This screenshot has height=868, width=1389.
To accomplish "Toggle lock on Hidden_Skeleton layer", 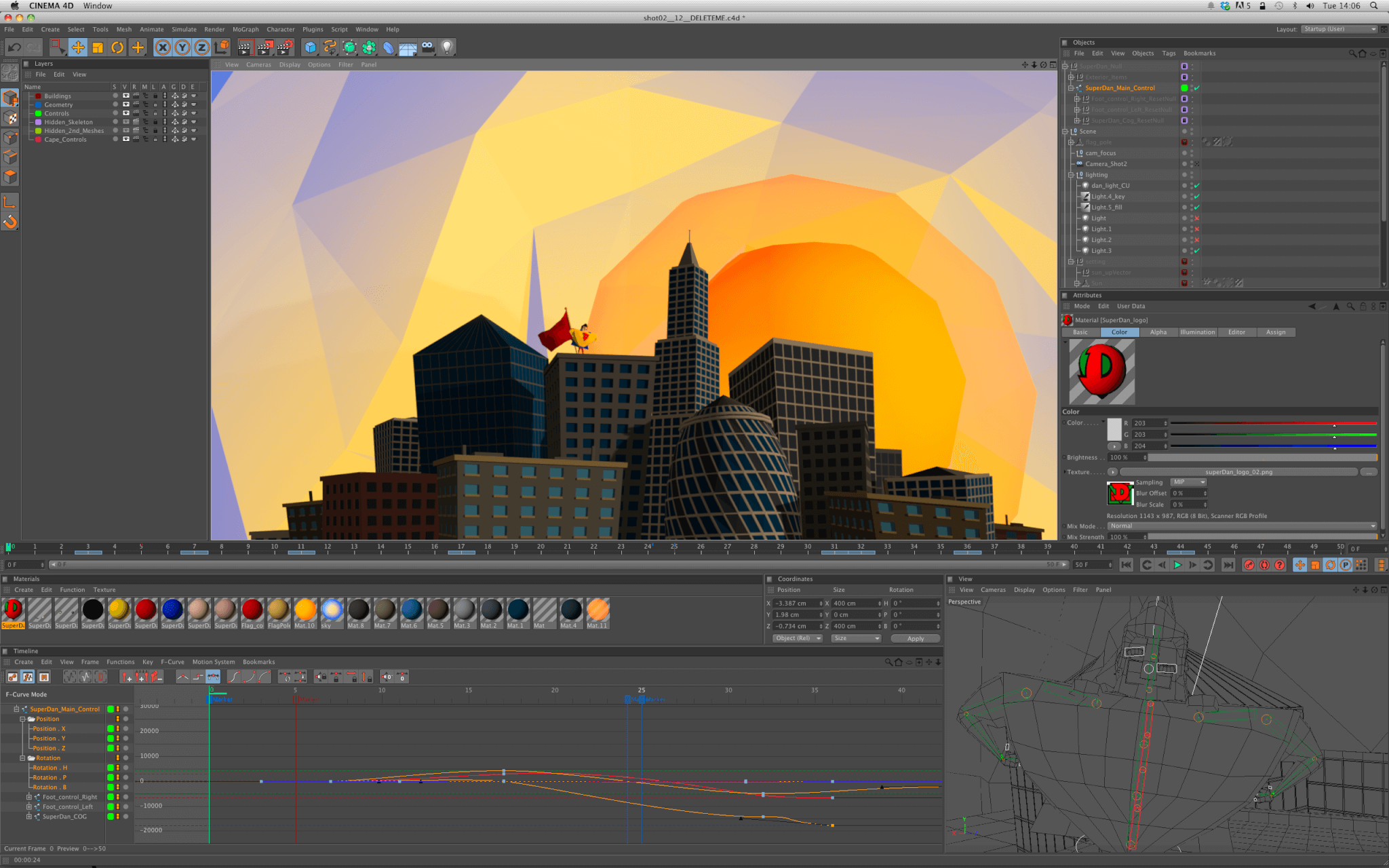I will (x=155, y=122).
